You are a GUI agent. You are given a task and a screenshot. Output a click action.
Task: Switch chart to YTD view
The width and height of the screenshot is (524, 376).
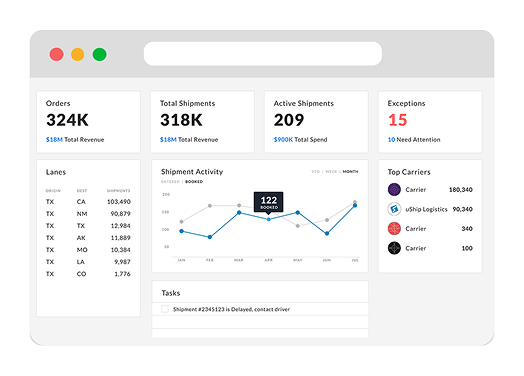point(315,171)
